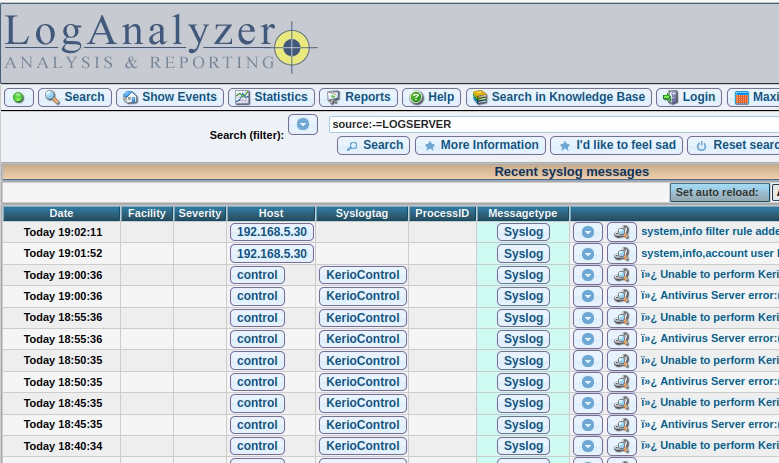Click the Today 18:40:34 date cell
The width and height of the screenshot is (779, 463).
(63, 447)
